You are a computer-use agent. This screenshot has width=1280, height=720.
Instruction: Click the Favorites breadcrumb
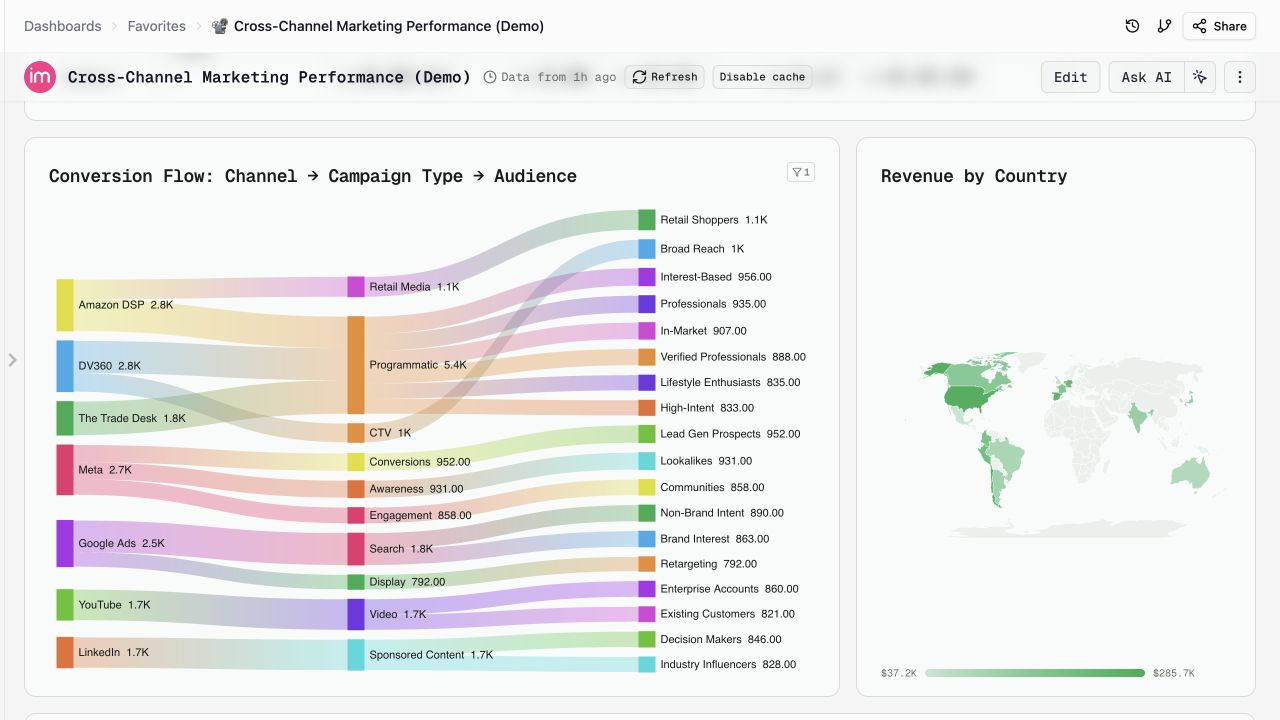(x=156, y=26)
